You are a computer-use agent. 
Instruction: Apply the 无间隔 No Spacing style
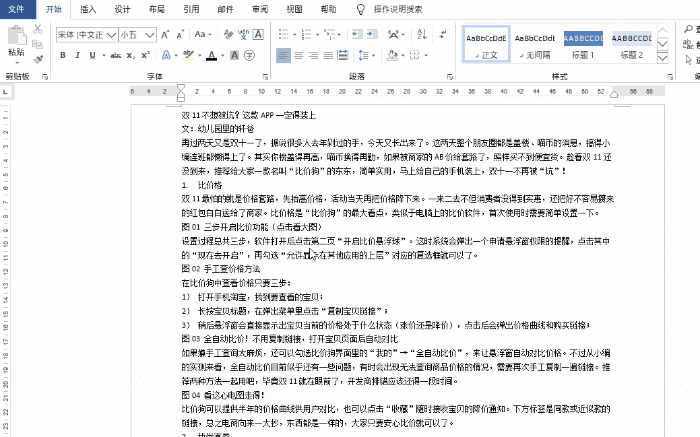535,44
